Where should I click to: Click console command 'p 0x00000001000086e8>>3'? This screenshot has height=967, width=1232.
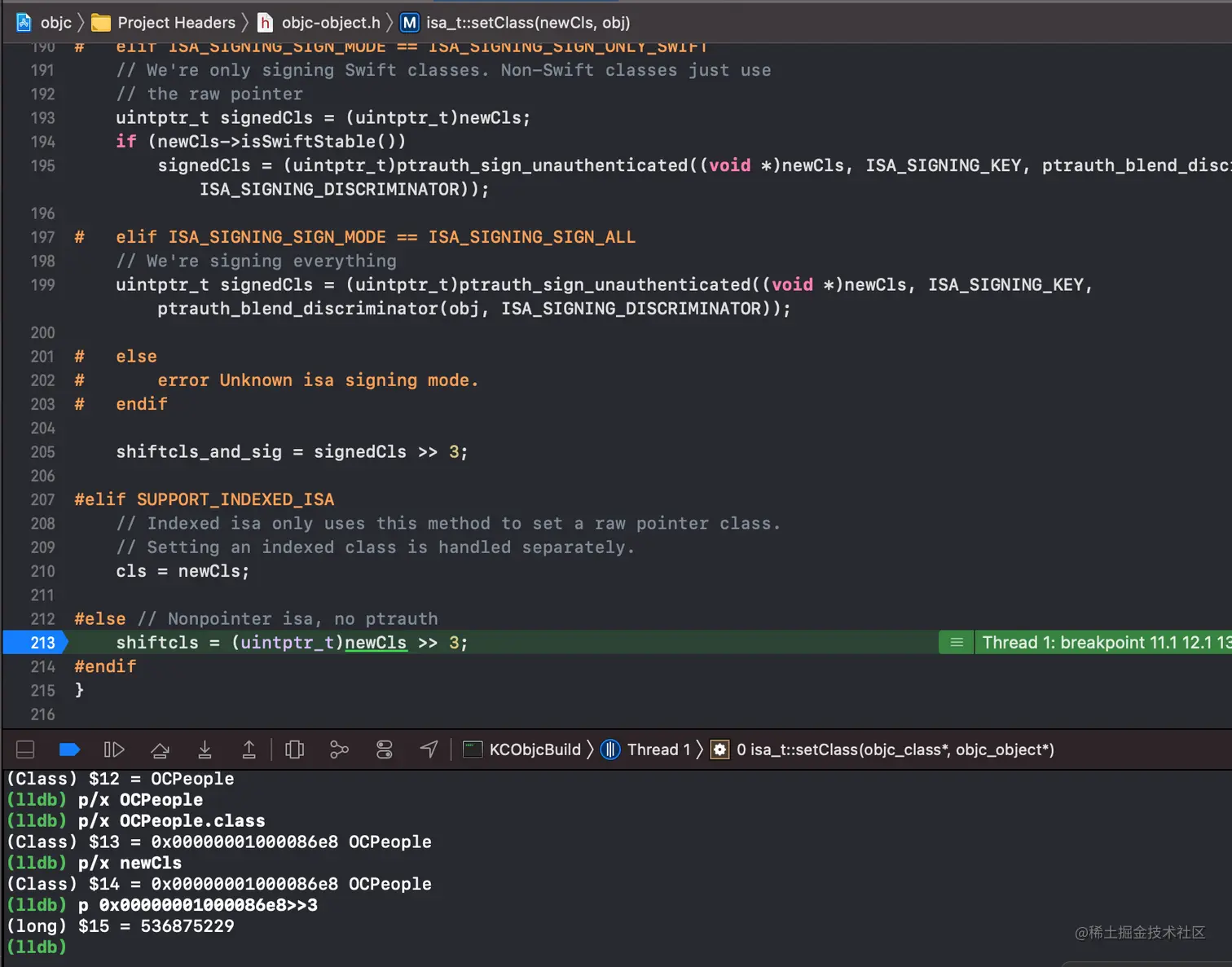[x=198, y=905]
